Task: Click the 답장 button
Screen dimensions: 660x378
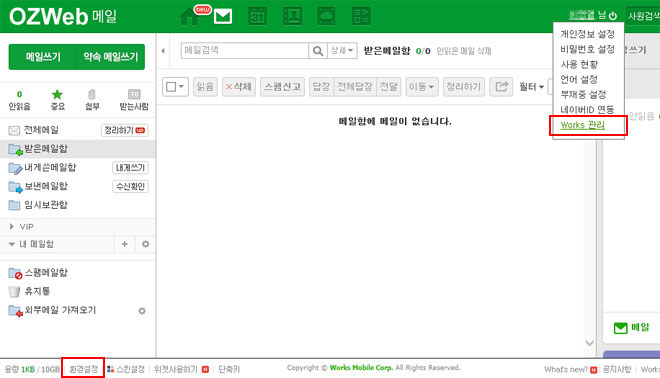Action: [321, 87]
